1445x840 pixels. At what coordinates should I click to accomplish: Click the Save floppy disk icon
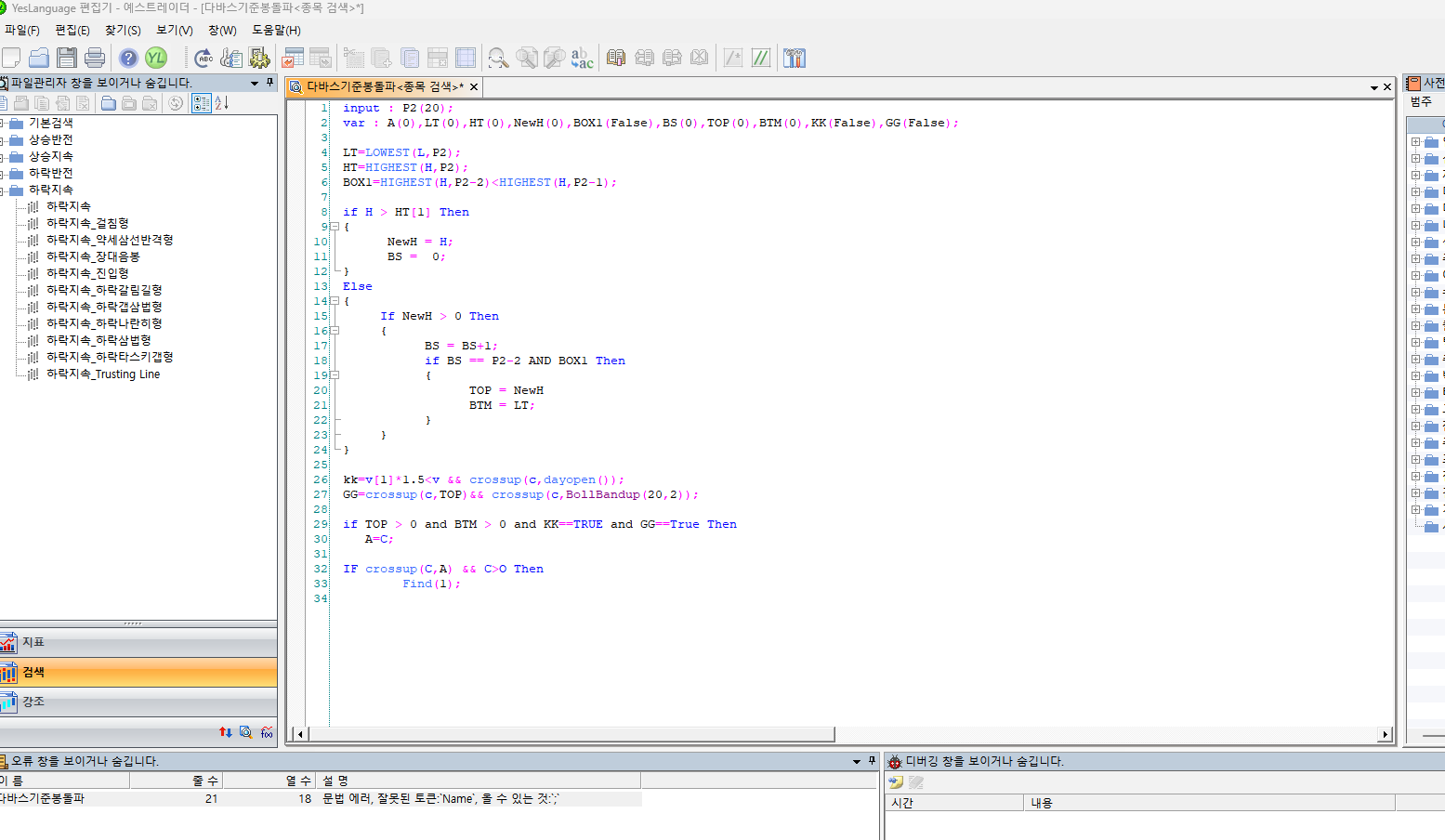coord(67,58)
